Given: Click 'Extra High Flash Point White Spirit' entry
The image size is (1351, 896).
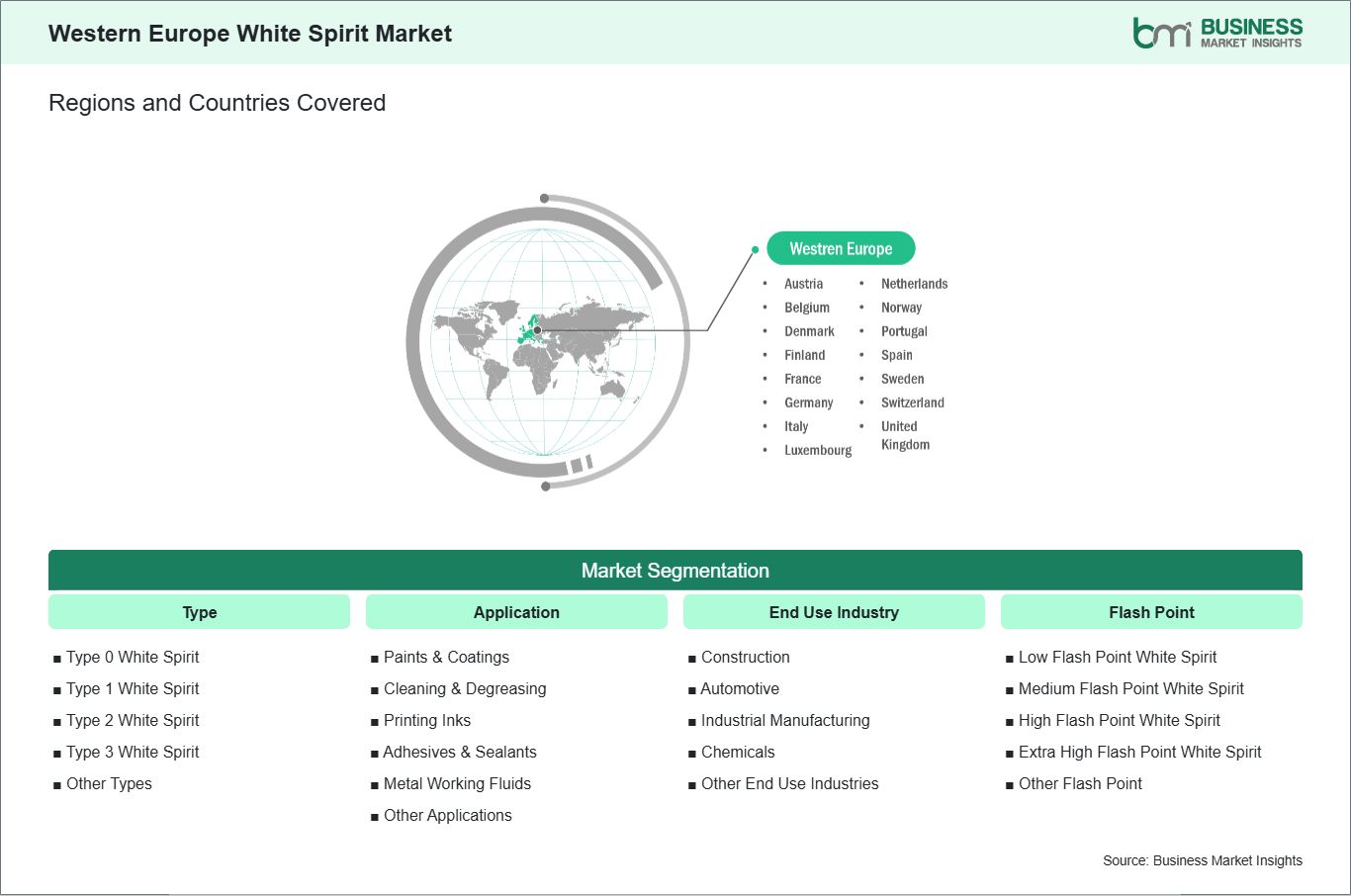Looking at the screenshot, I should [1140, 752].
